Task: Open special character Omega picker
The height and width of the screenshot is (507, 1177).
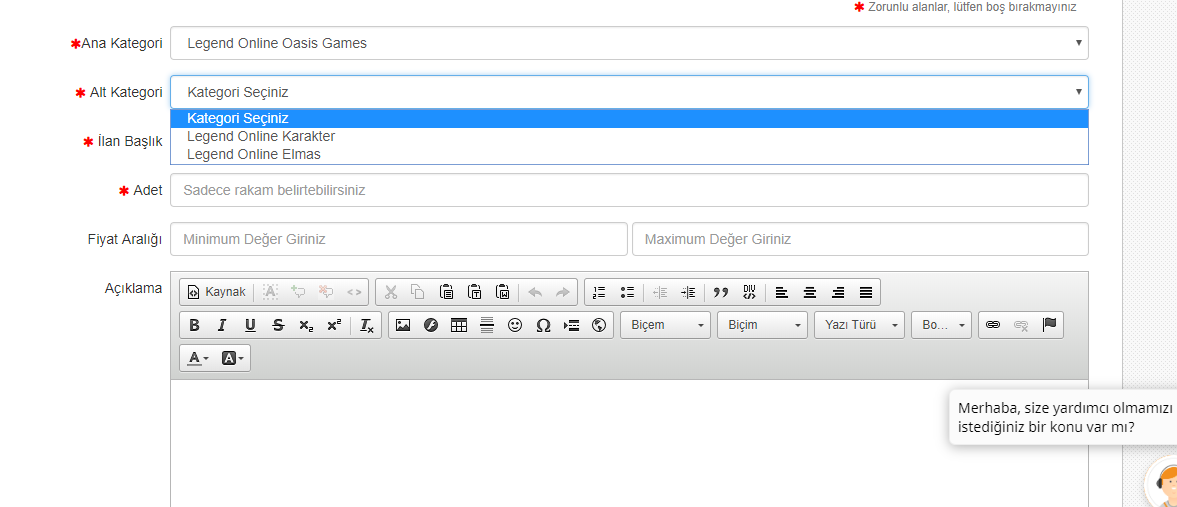Action: pos(543,325)
